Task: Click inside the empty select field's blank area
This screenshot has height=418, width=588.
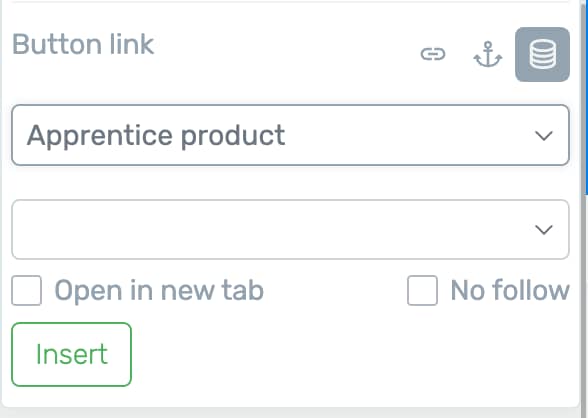Action: tap(262, 229)
